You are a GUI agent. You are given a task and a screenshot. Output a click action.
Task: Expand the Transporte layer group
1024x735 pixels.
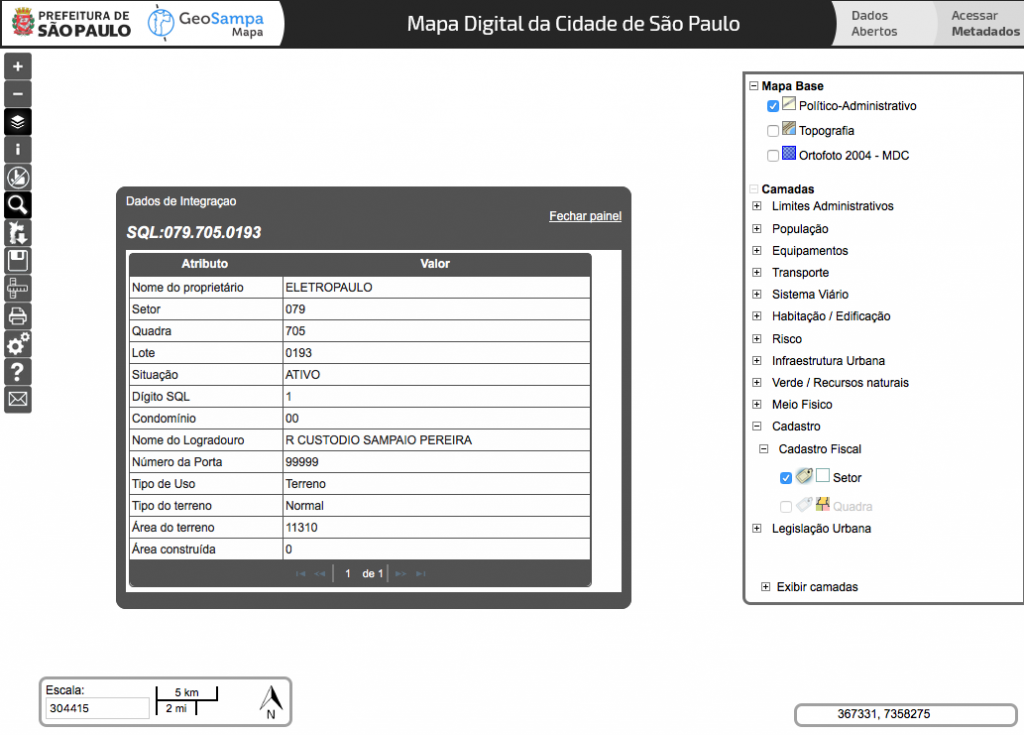click(755, 272)
